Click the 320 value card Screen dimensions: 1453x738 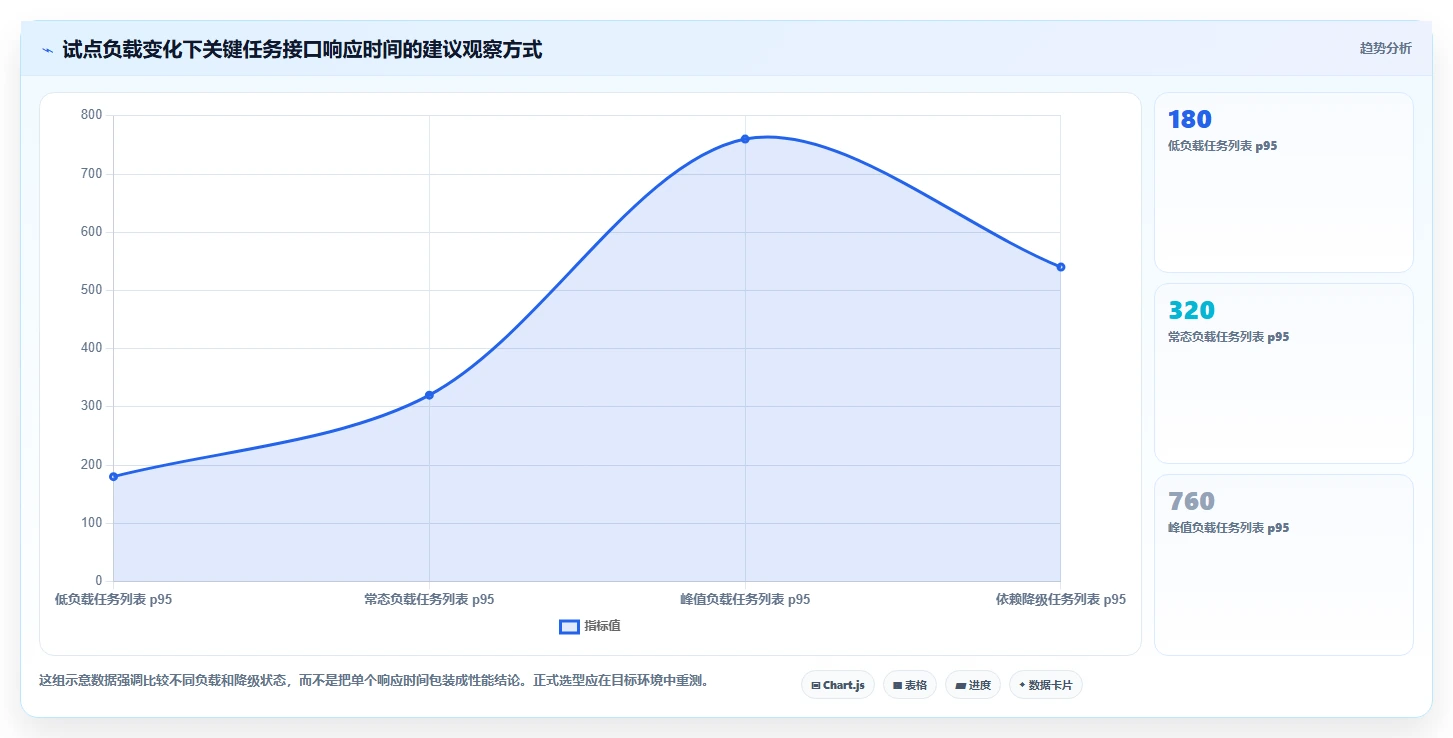(1284, 373)
